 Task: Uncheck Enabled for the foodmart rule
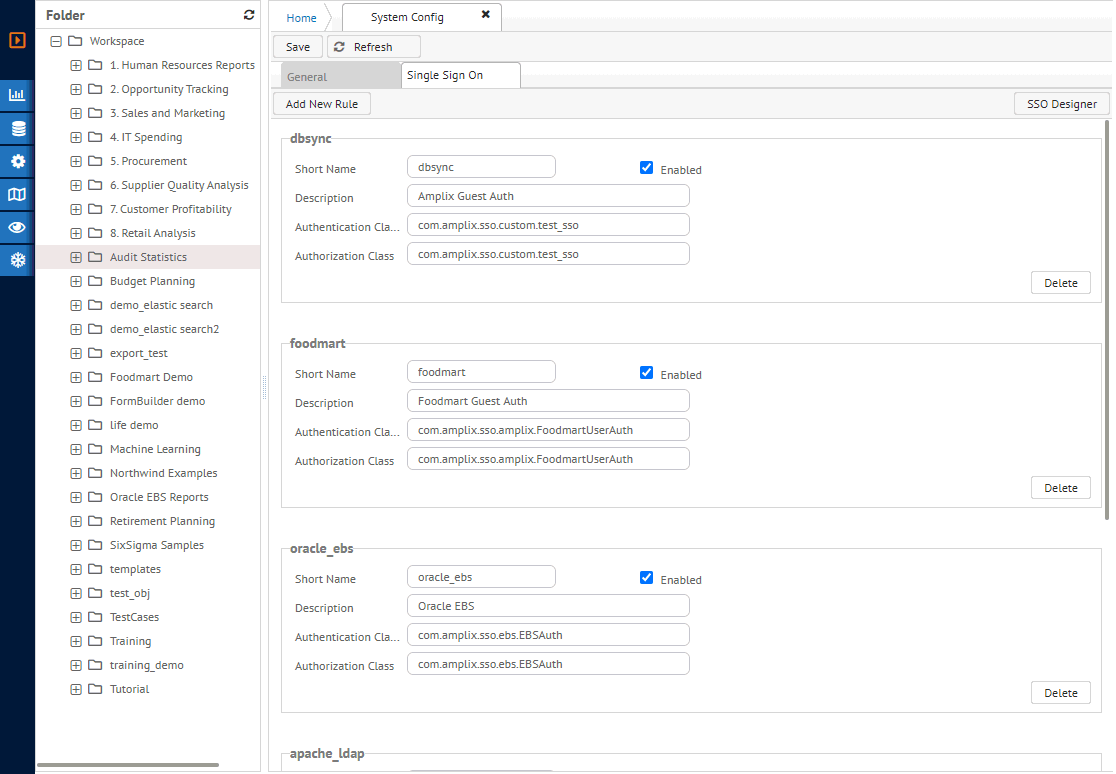point(646,373)
